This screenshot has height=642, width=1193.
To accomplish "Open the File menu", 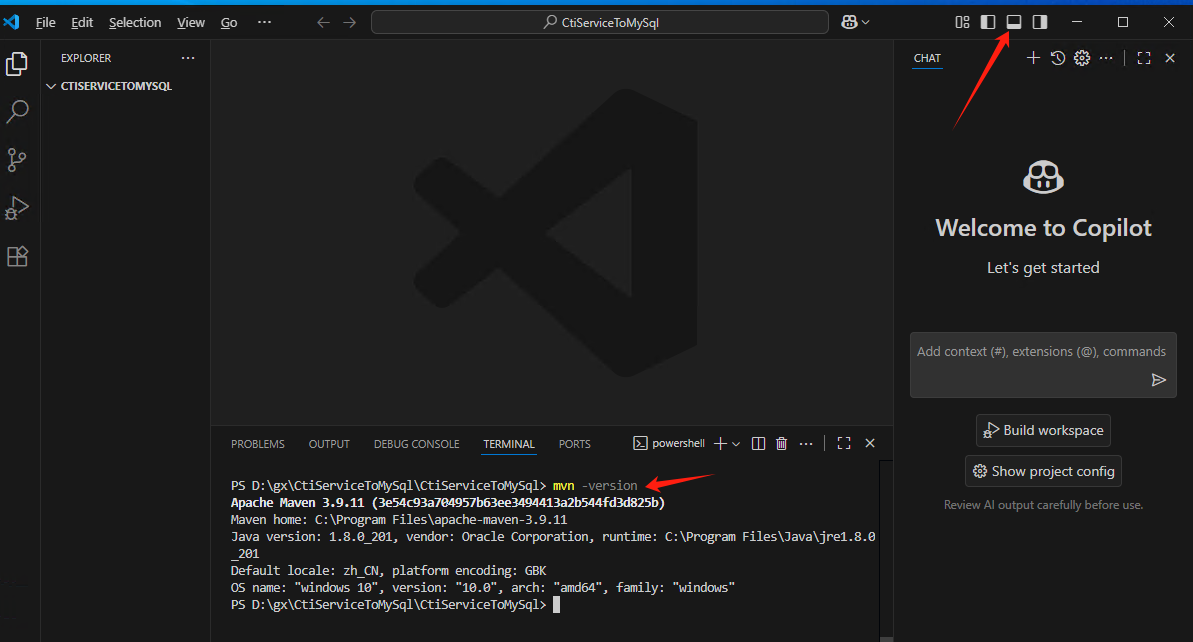I will [46, 23].
